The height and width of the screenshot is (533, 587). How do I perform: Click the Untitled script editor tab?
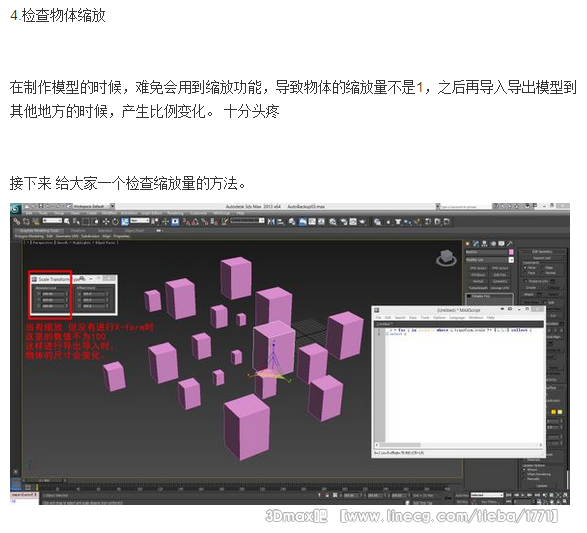coord(384,324)
